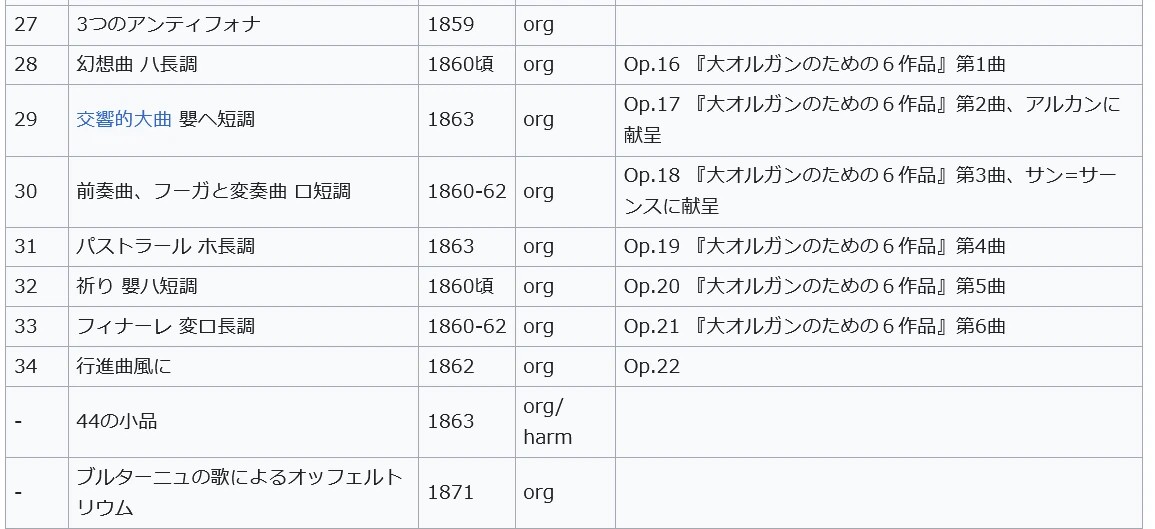
Task: Click the ブルターニュの歌によるオッフェルトリウム title
Action: (x=239, y=492)
